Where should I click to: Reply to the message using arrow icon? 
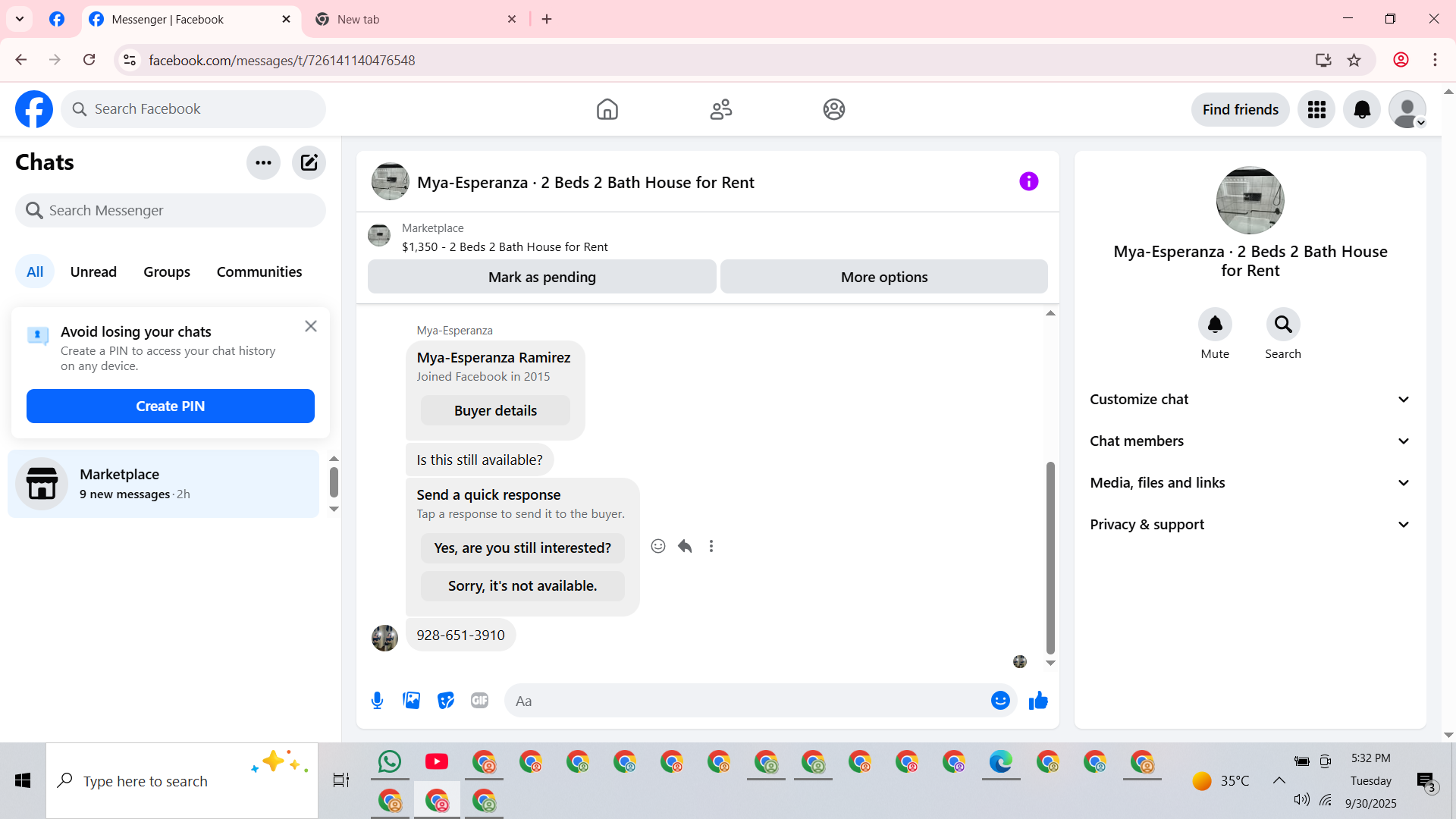[x=685, y=546]
